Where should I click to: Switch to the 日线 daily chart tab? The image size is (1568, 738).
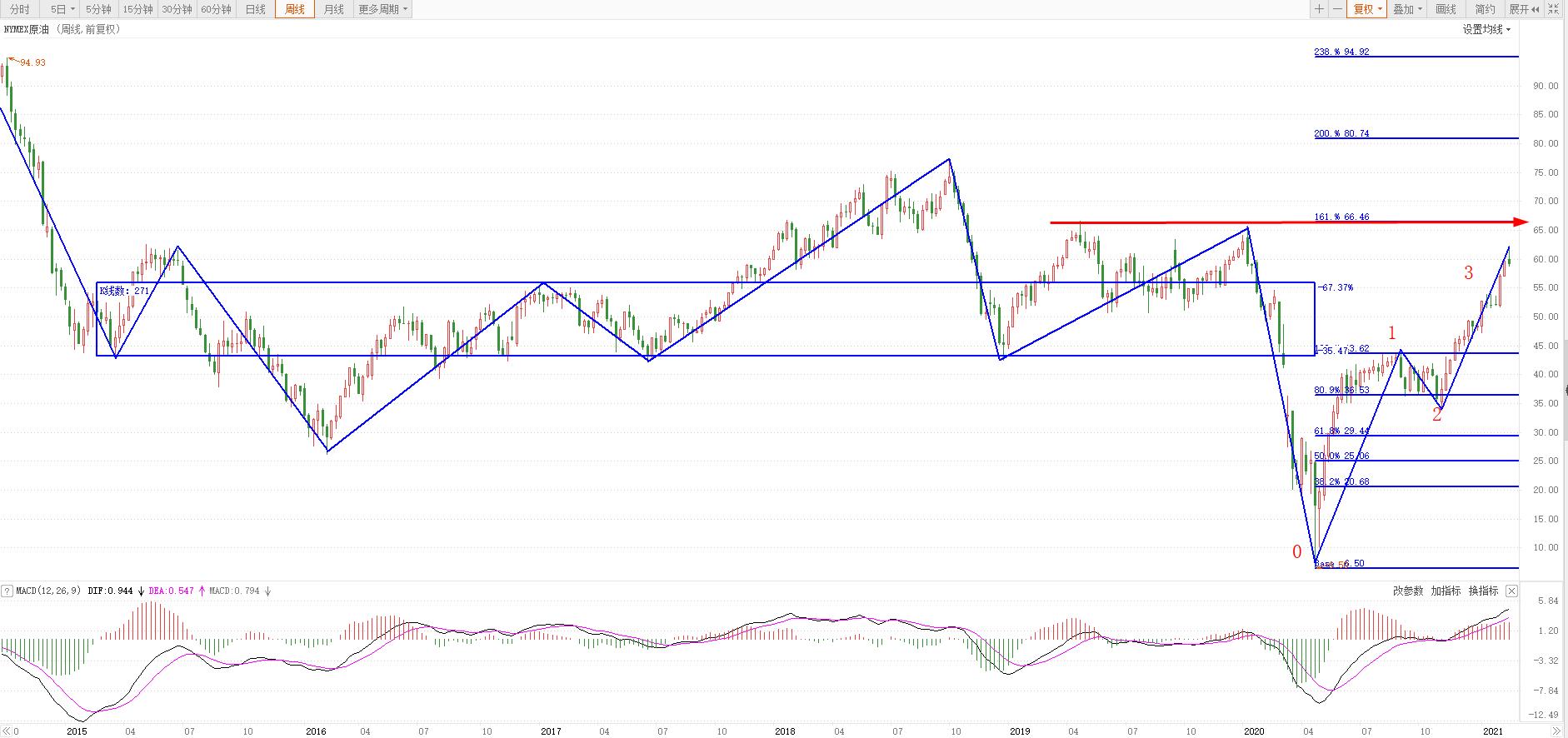[x=255, y=9]
